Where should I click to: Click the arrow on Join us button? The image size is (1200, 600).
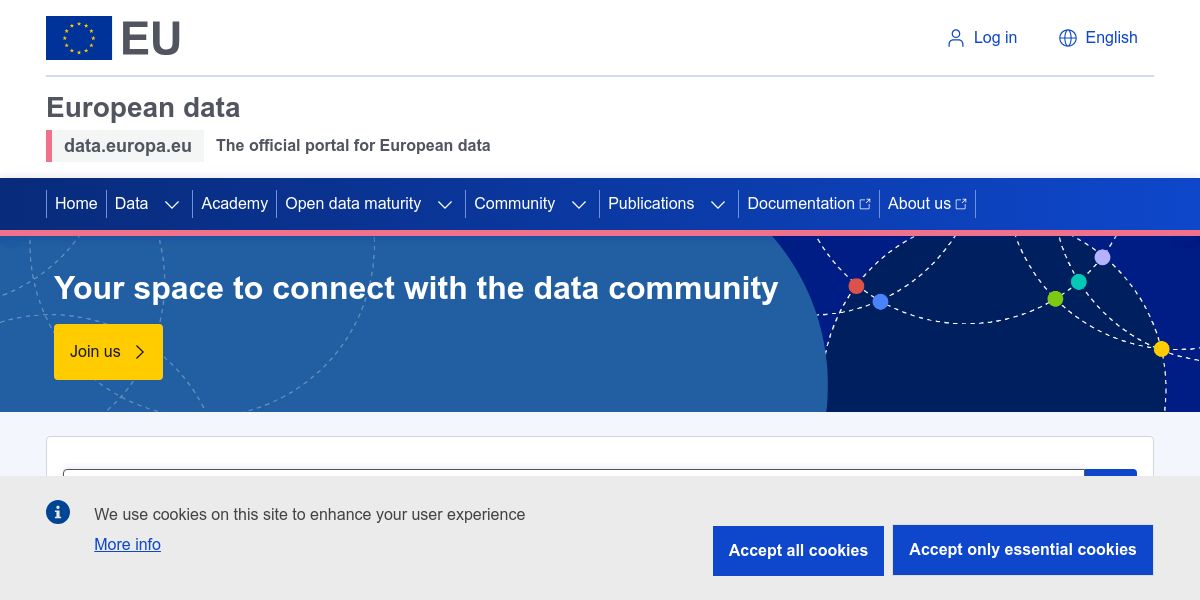click(x=140, y=352)
